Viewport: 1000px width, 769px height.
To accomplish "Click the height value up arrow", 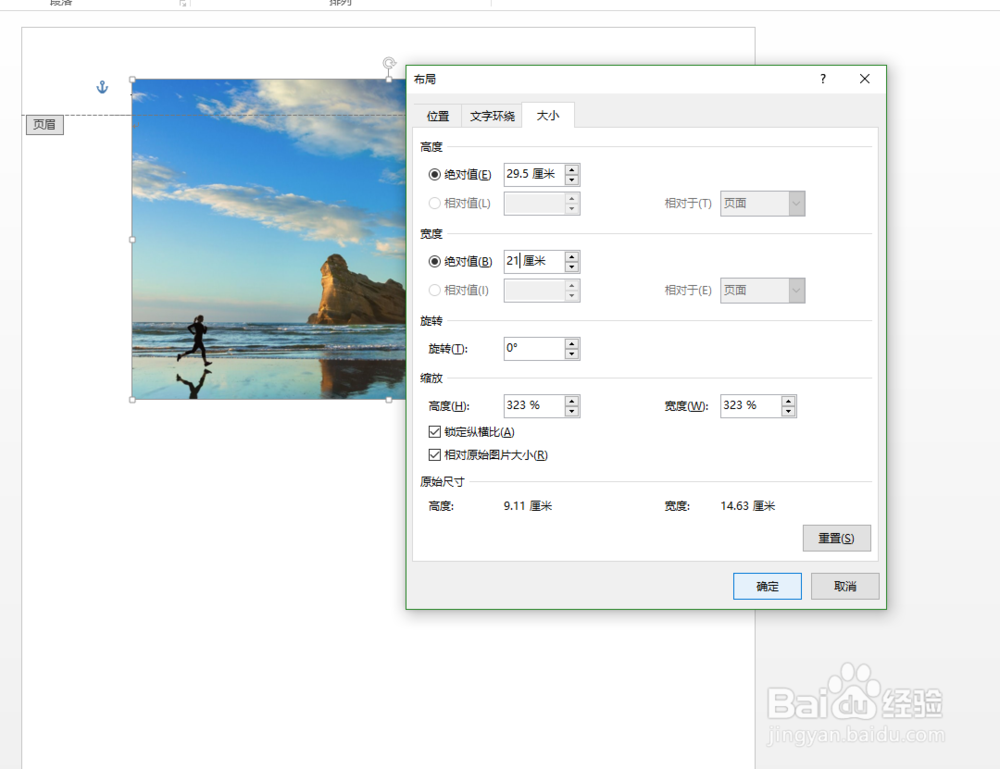I will (x=571, y=169).
